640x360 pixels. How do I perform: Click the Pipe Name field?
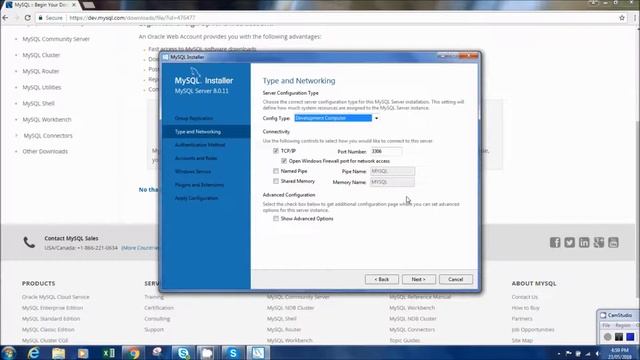(x=392, y=171)
